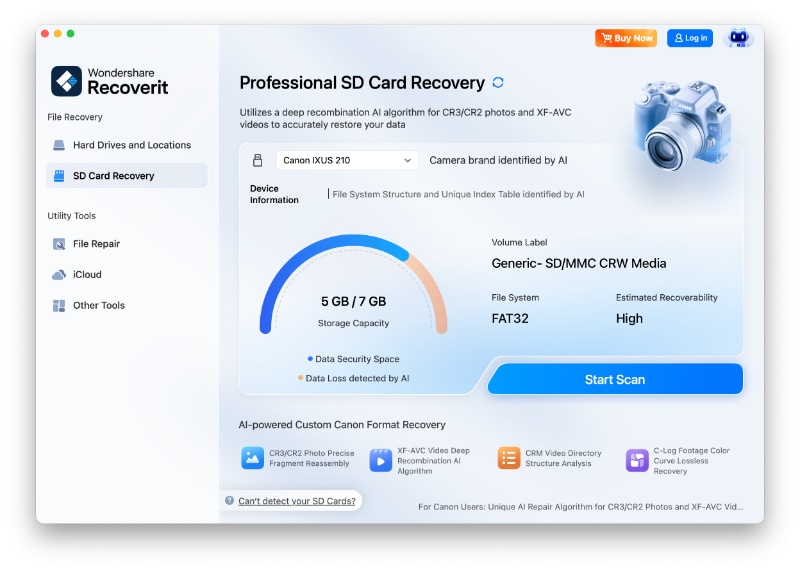800x571 pixels.
Task: Click volume label Generic- SD/MMC CRW Media
Action: [579, 264]
